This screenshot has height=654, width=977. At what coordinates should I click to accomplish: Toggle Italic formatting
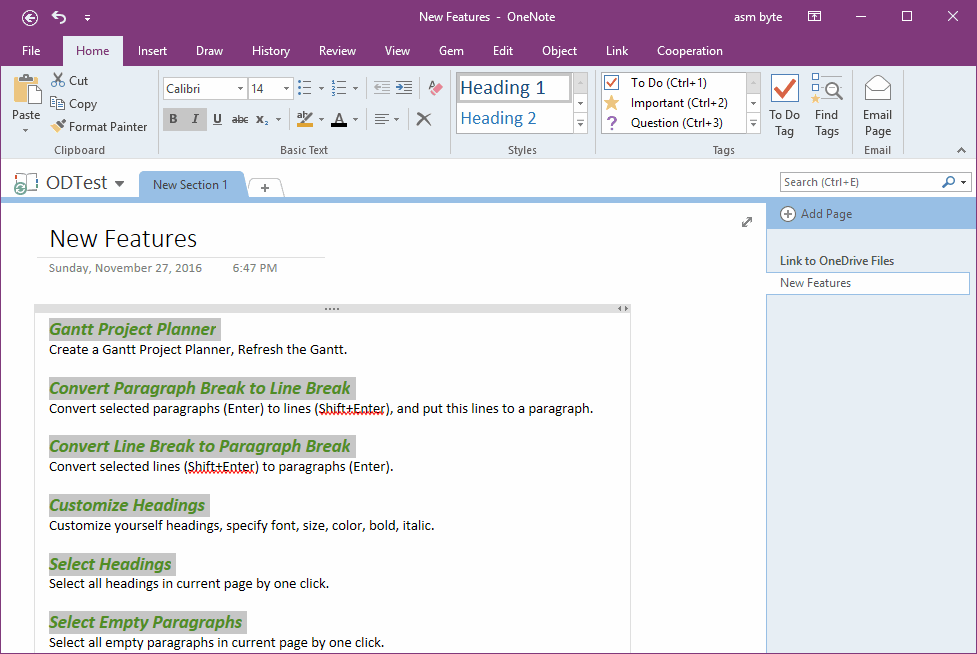point(195,118)
